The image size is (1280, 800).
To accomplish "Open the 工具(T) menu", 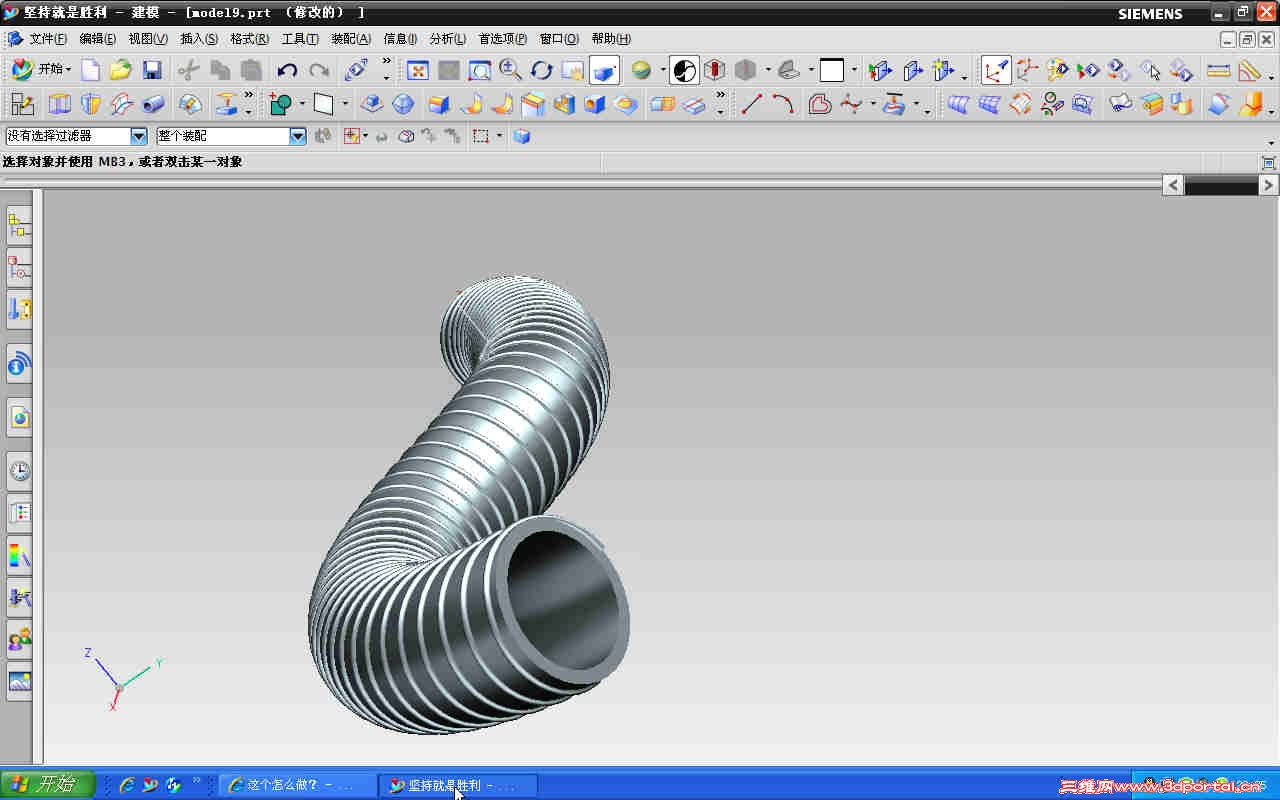I will click(x=300, y=39).
